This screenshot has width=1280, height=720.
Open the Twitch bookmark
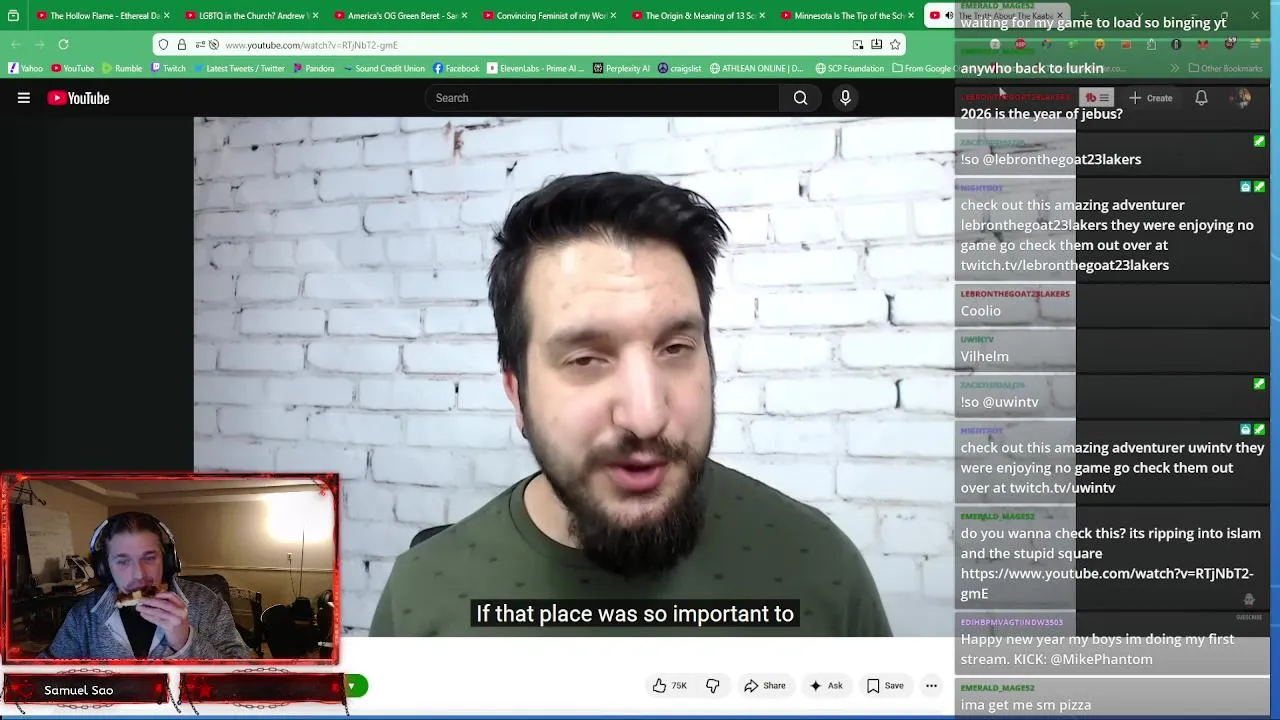pos(168,69)
